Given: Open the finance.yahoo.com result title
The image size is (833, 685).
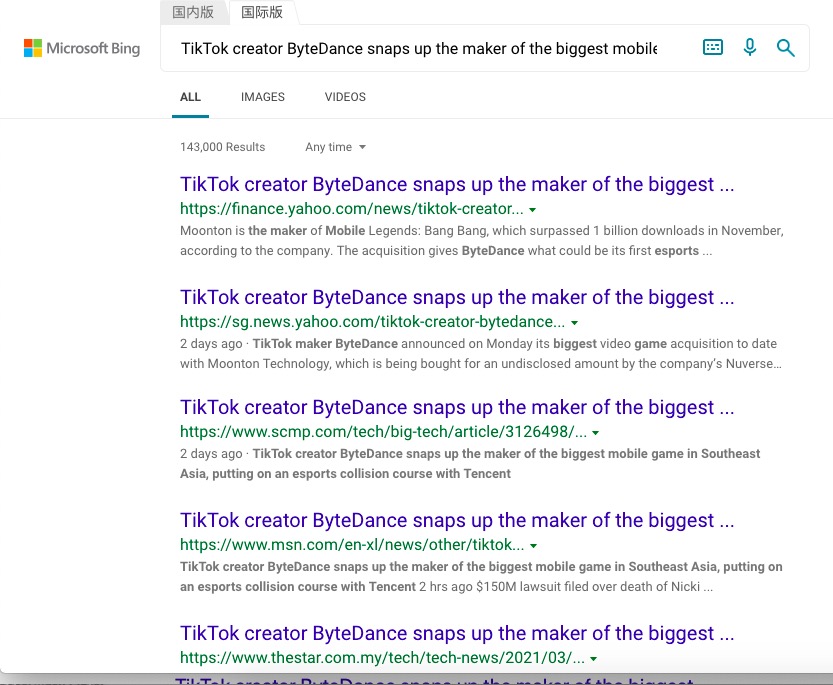Looking at the screenshot, I should [x=457, y=184].
